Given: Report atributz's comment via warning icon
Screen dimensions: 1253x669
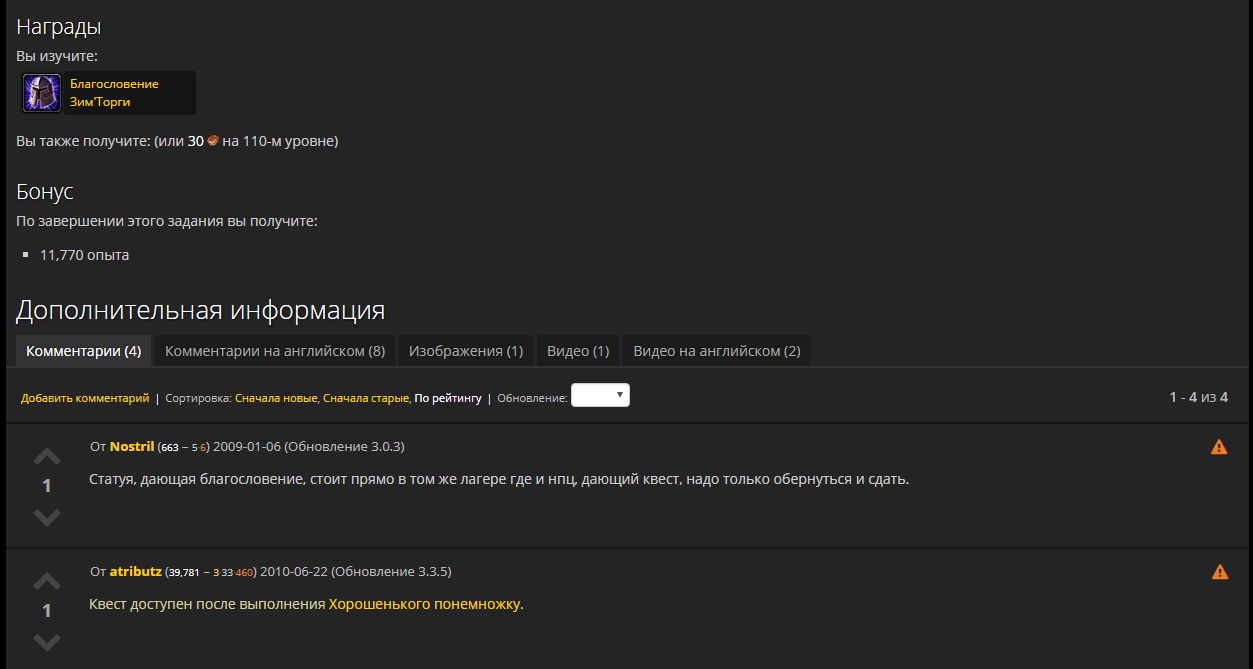Looking at the screenshot, I should [1219, 572].
